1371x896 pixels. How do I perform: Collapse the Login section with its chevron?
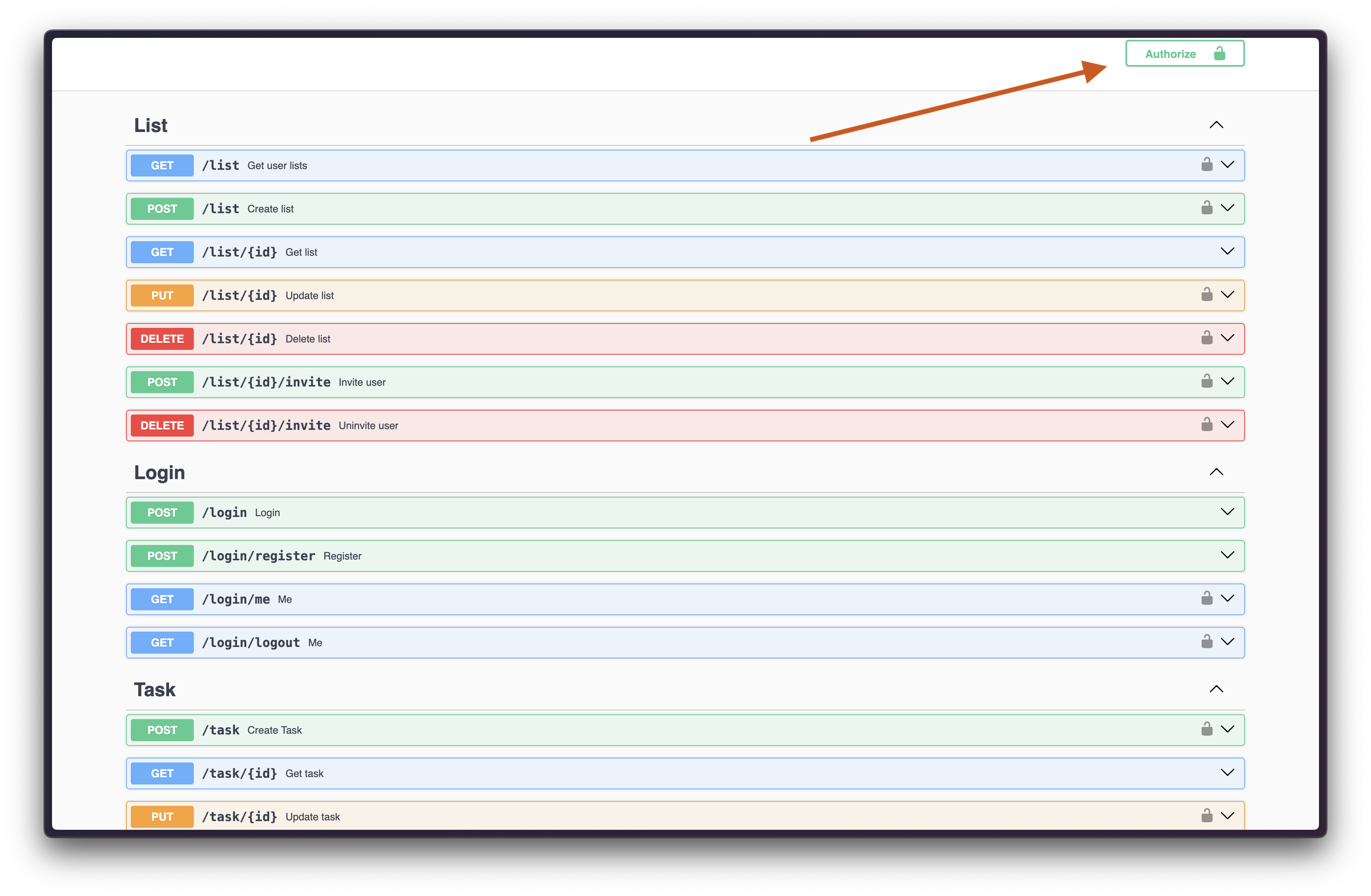click(1215, 472)
